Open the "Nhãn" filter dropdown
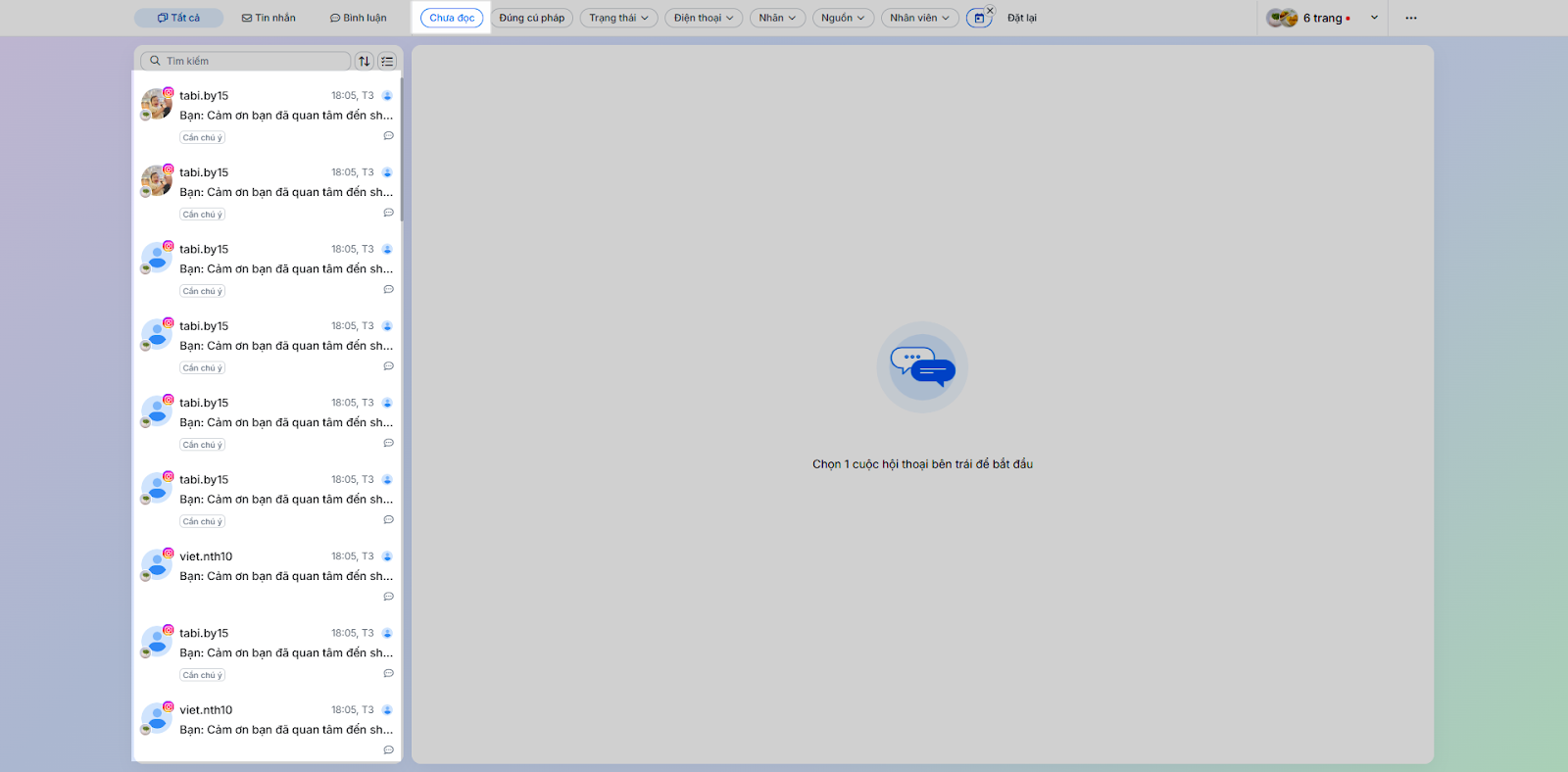Viewport: 1568px width, 772px height. tap(777, 18)
